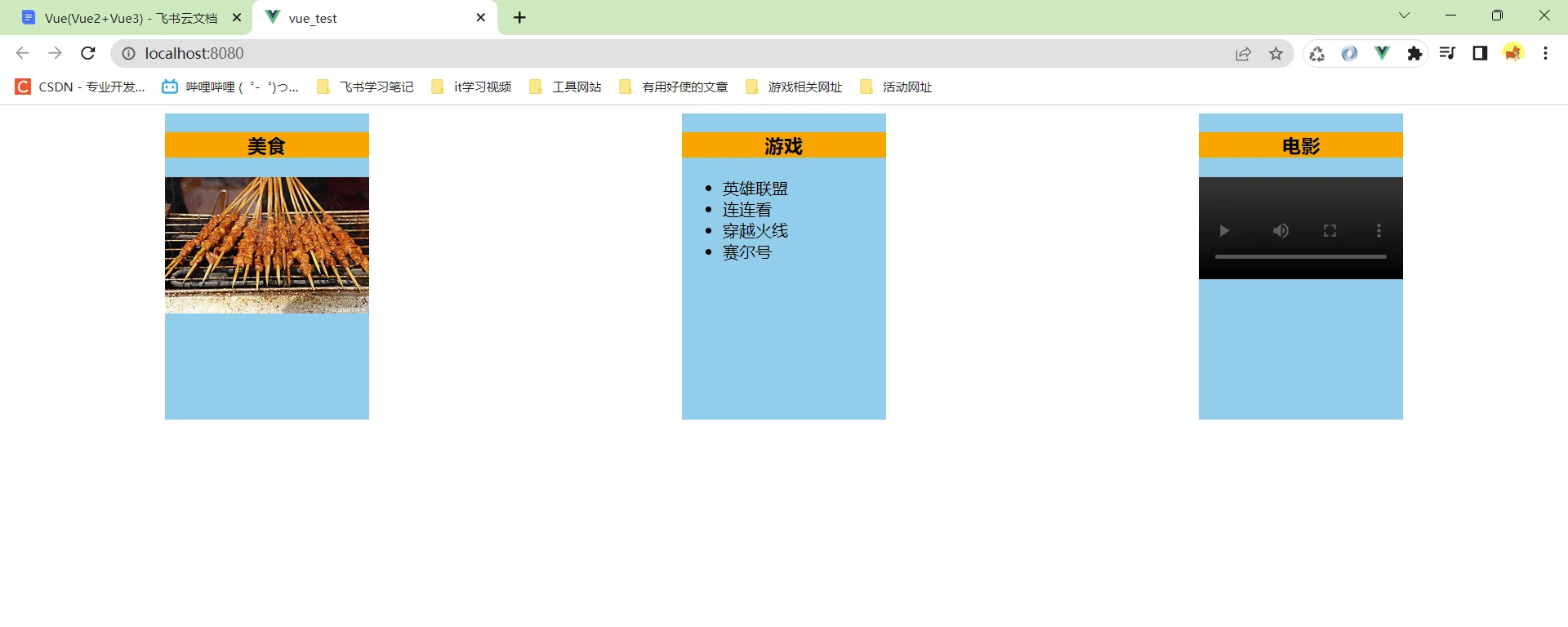
Task: Enter fullscreen mode on the video player
Action: click(1330, 231)
